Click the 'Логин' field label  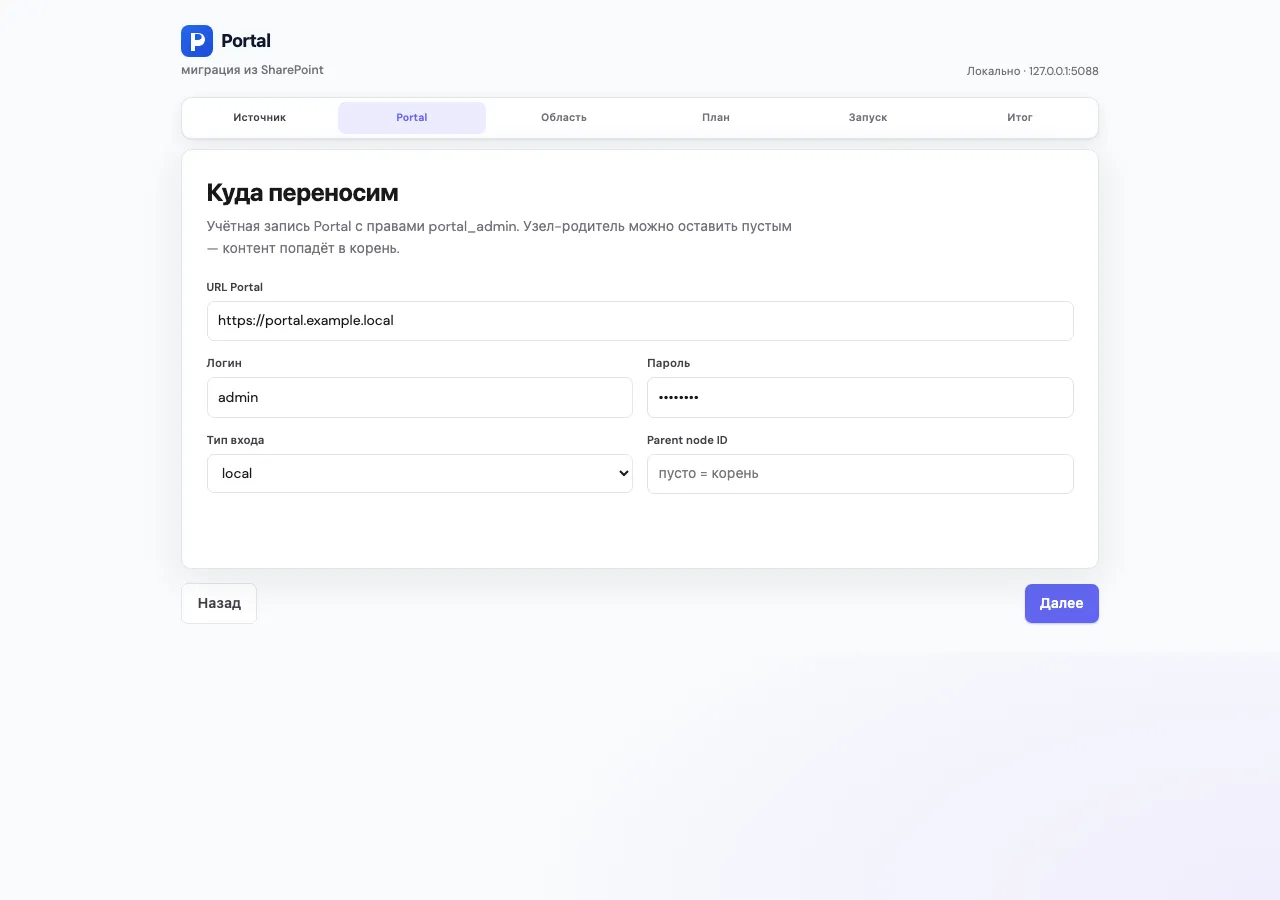pyautogui.click(x=224, y=363)
